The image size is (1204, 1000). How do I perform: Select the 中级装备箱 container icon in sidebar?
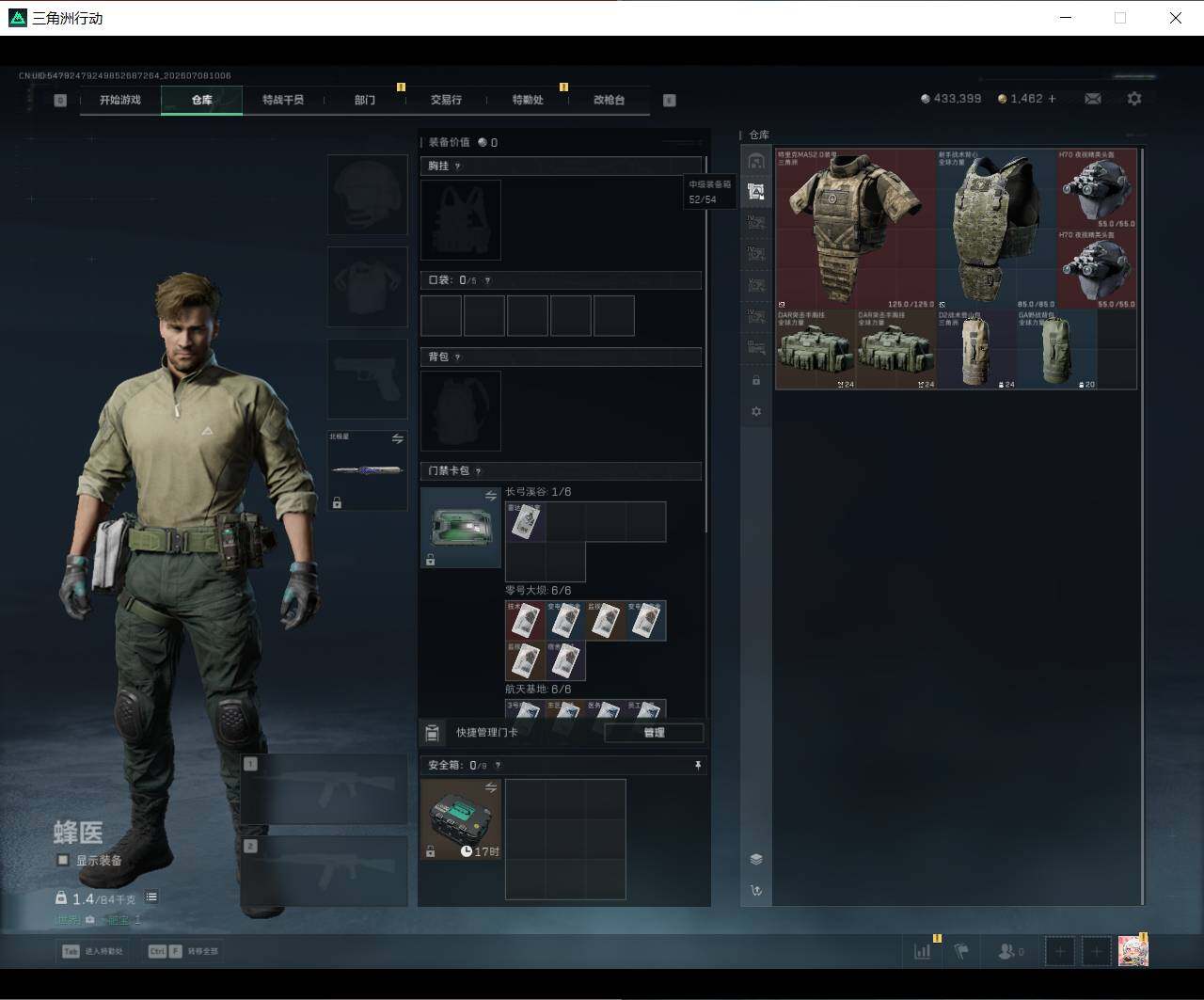(x=756, y=192)
